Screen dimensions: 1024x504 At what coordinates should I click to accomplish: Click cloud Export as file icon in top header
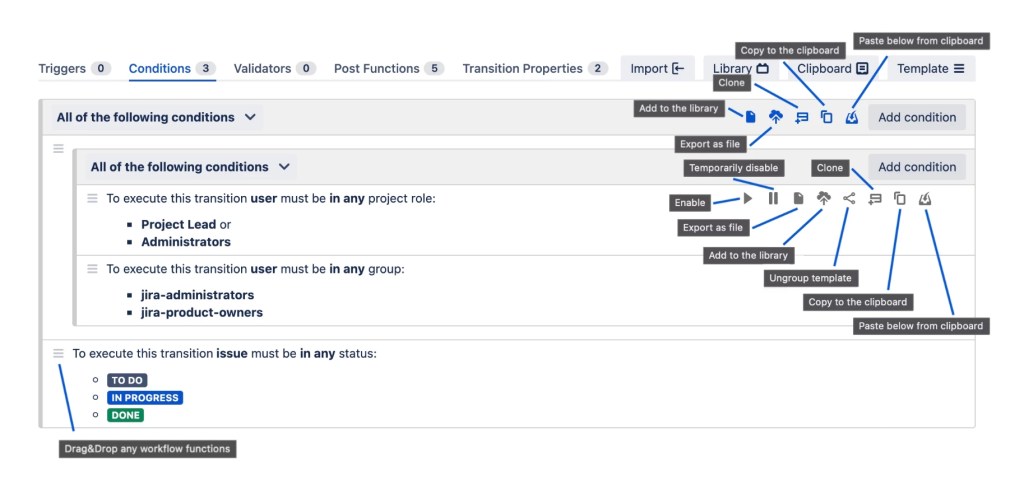776,117
